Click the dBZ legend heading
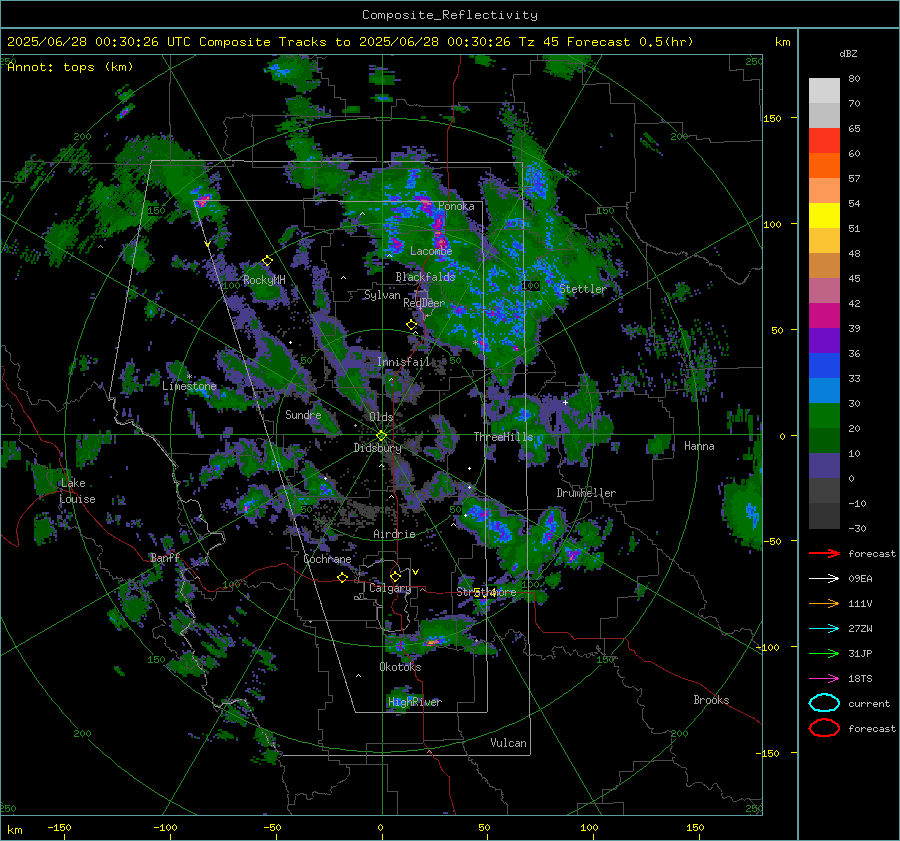The image size is (900, 841). coord(848,54)
